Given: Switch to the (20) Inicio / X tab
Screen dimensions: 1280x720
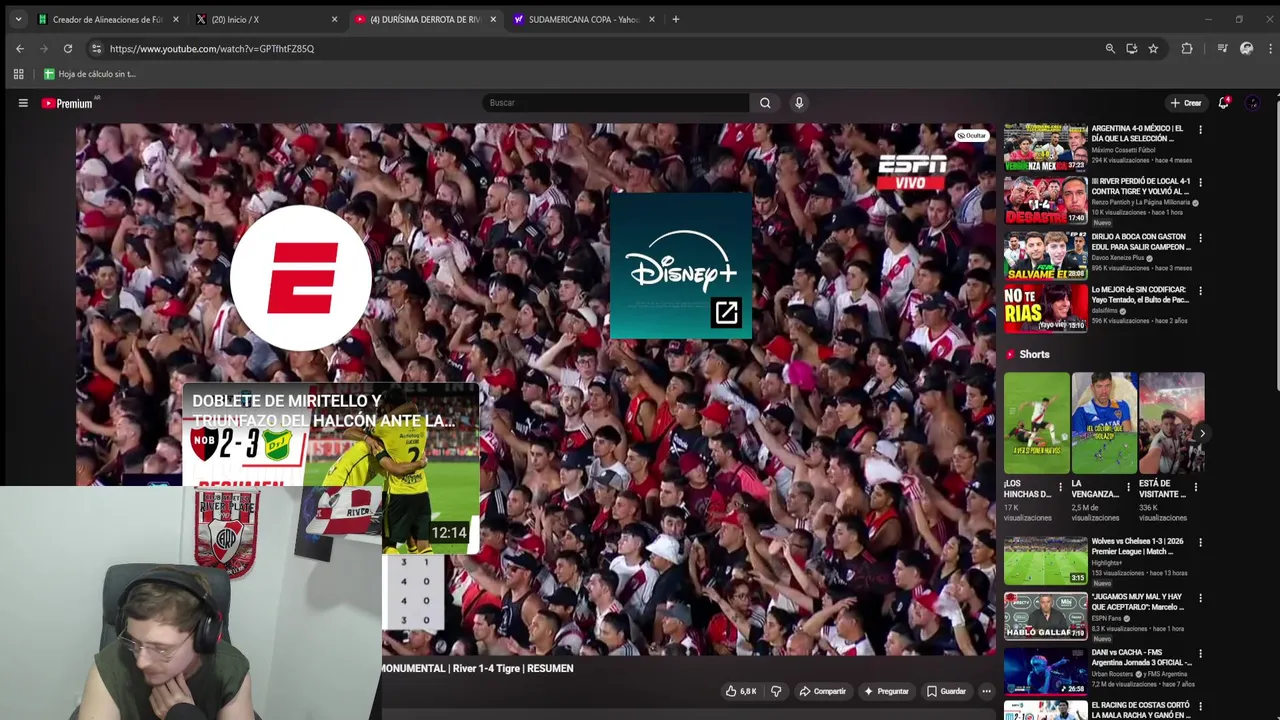Looking at the screenshot, I should point(266,19).
